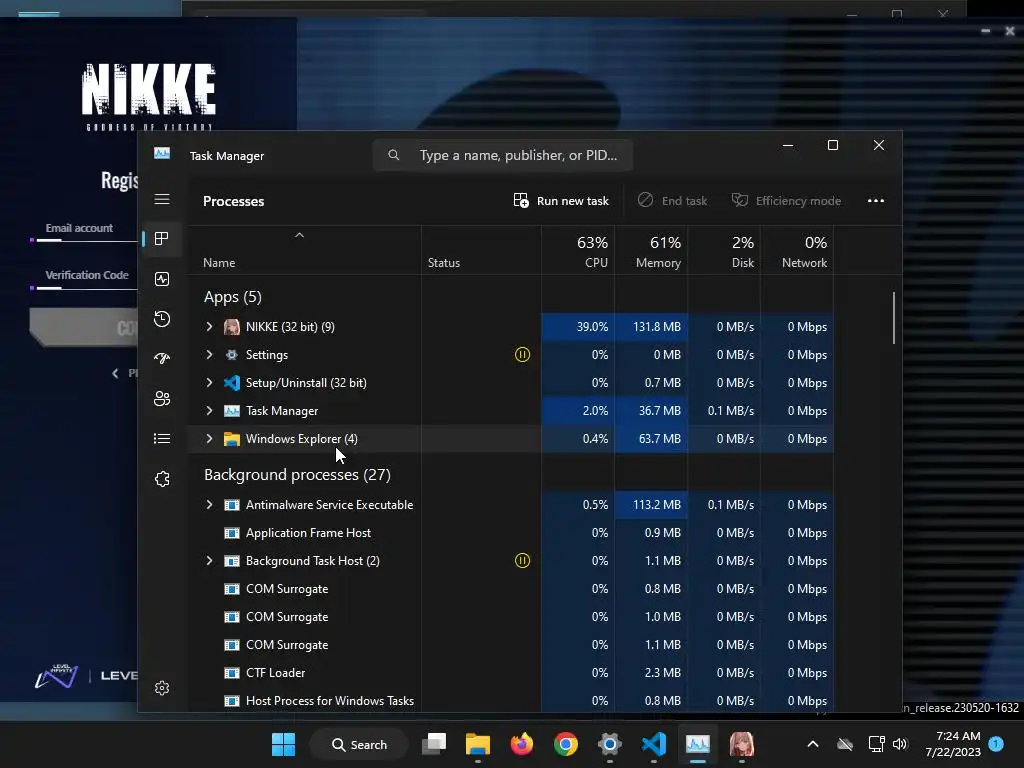1024x768 pixels.
Task: Click the Task Manager search input field
Action: [x=503, y=155]
